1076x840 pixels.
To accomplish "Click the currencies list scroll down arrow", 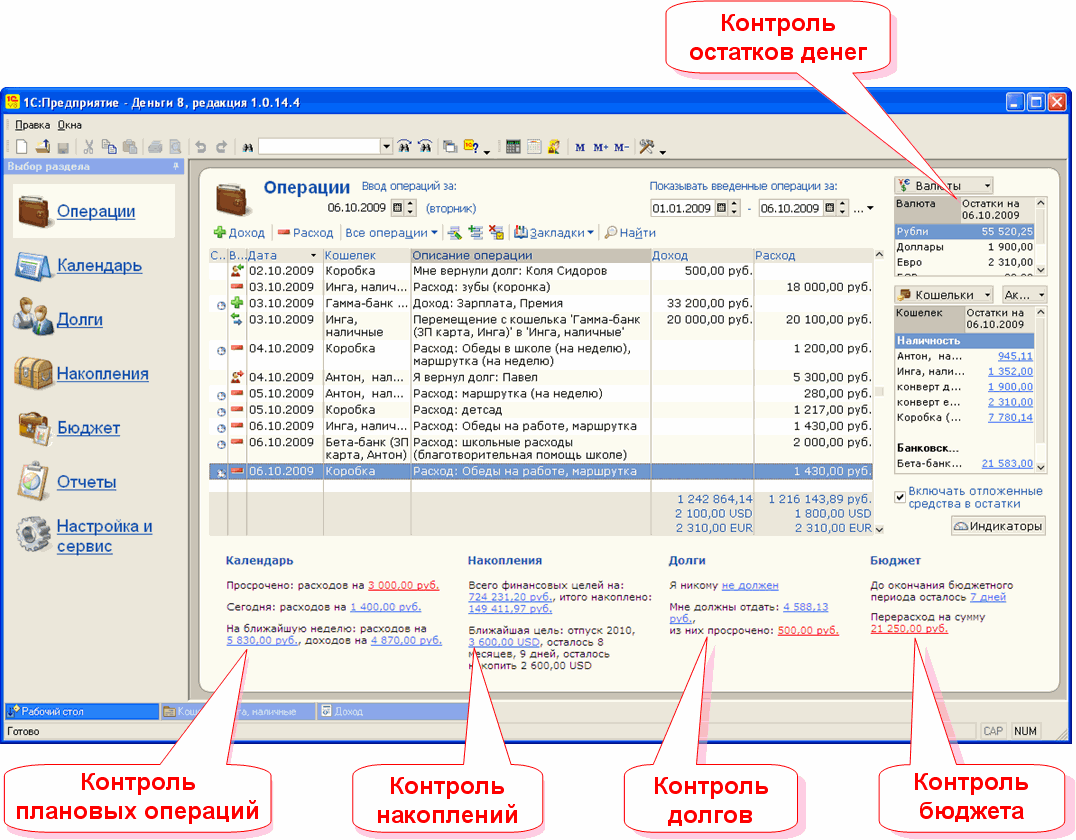I will pos(1040,270).
